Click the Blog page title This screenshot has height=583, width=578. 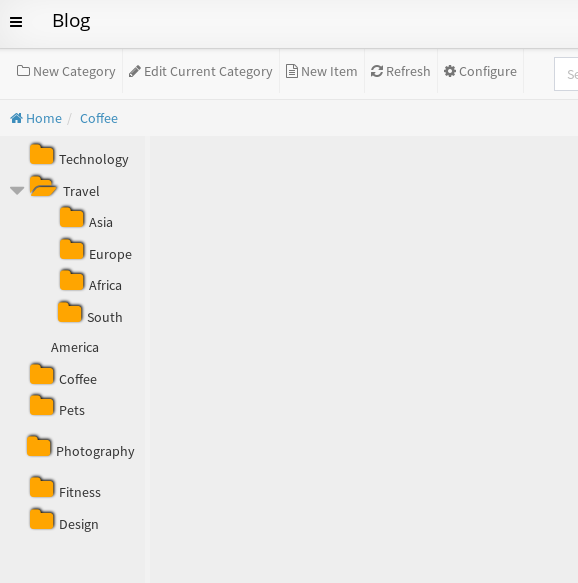coord(71,21)
